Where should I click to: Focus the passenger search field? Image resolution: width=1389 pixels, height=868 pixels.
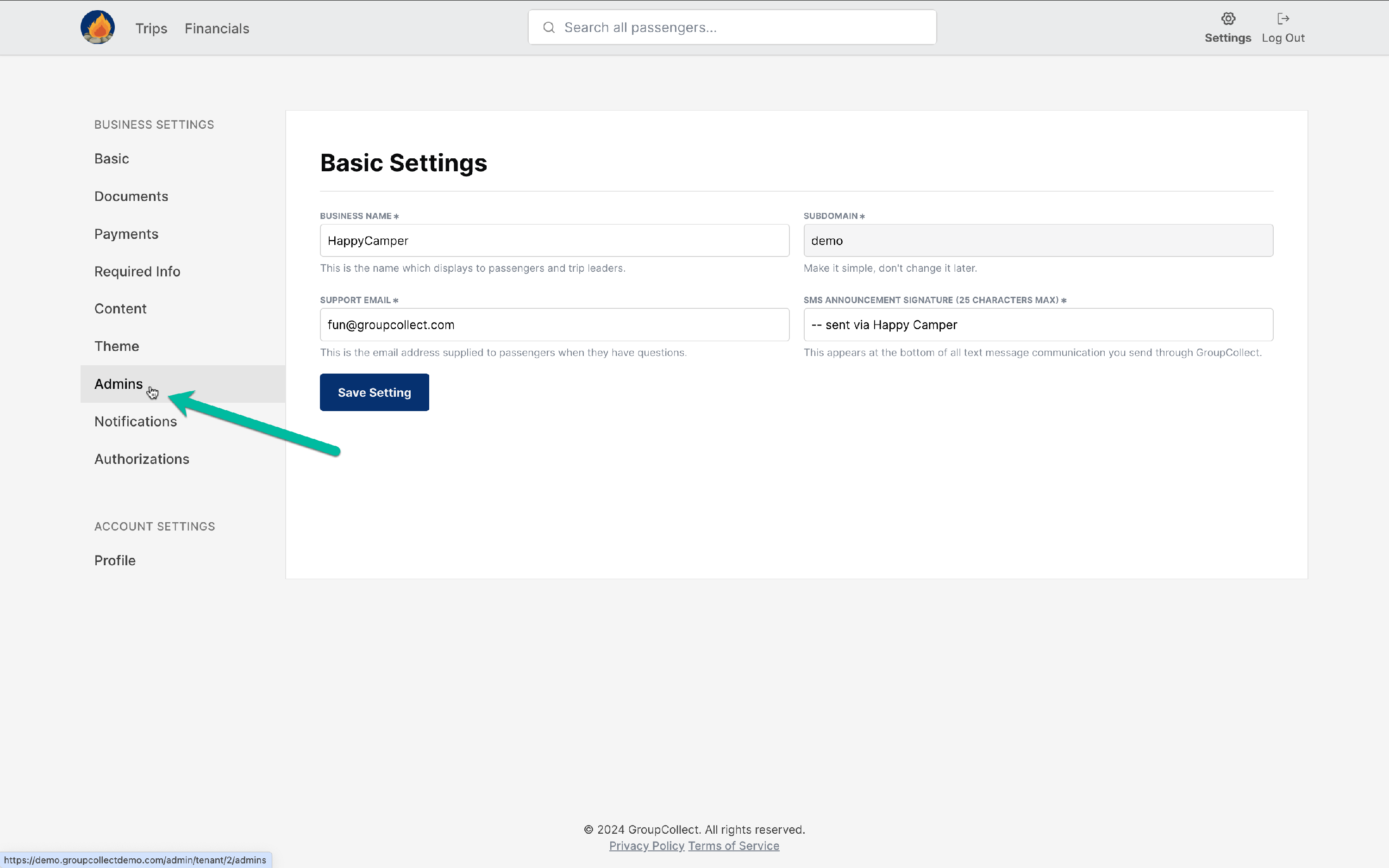point(740,28)
